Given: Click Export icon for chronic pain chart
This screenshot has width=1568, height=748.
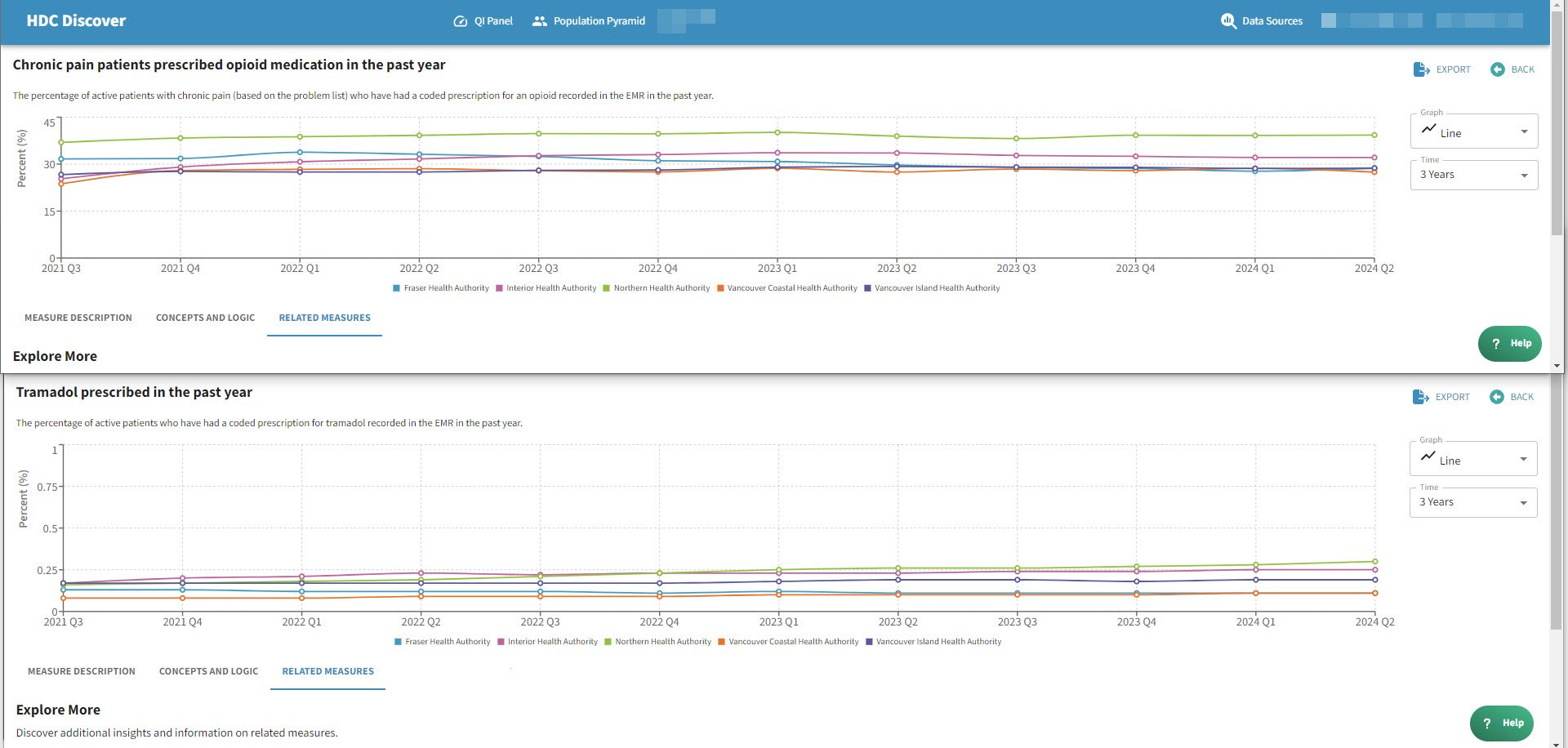Looking at the screenshot, I should (x=1421, y=69).
